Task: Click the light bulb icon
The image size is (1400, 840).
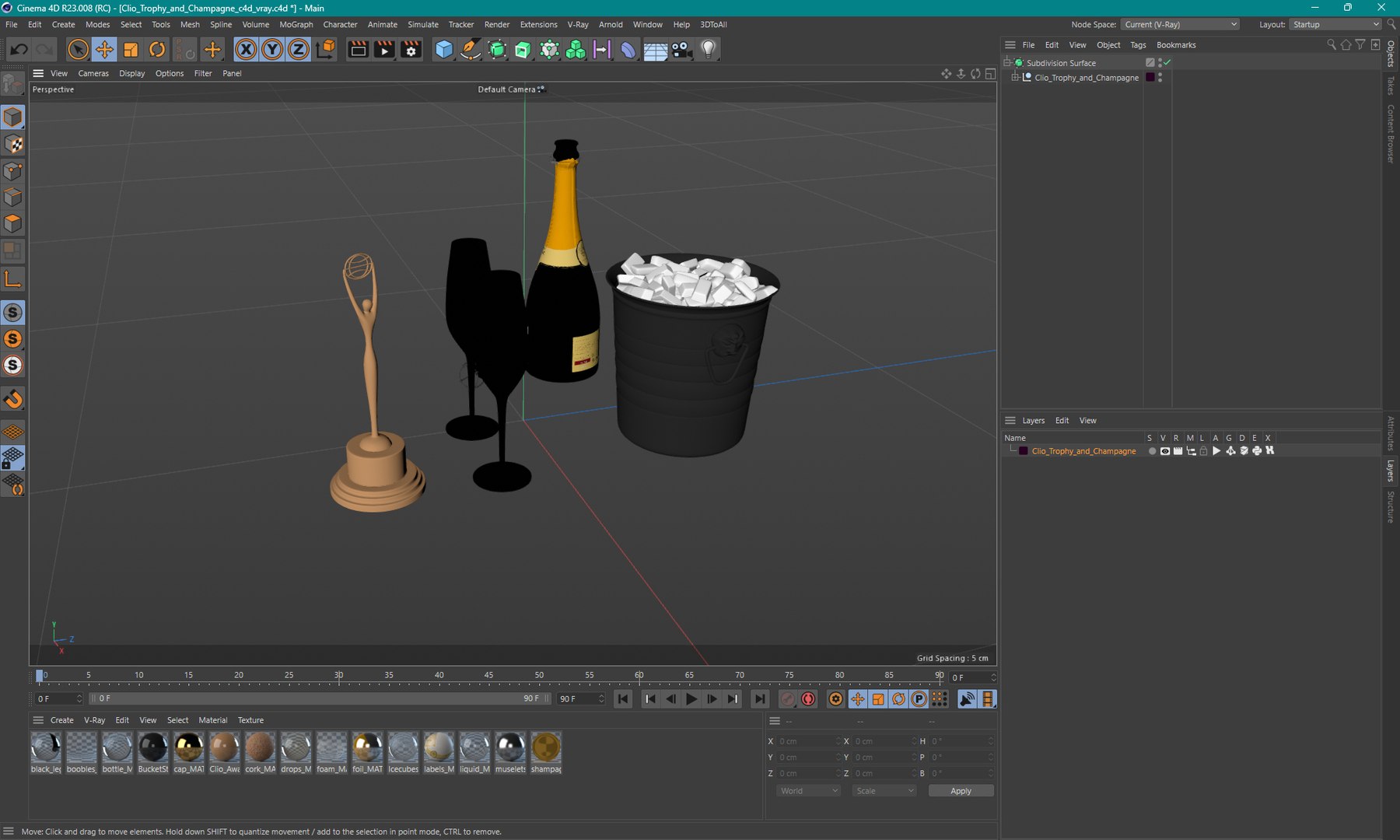Action: [x=708, y=50]
